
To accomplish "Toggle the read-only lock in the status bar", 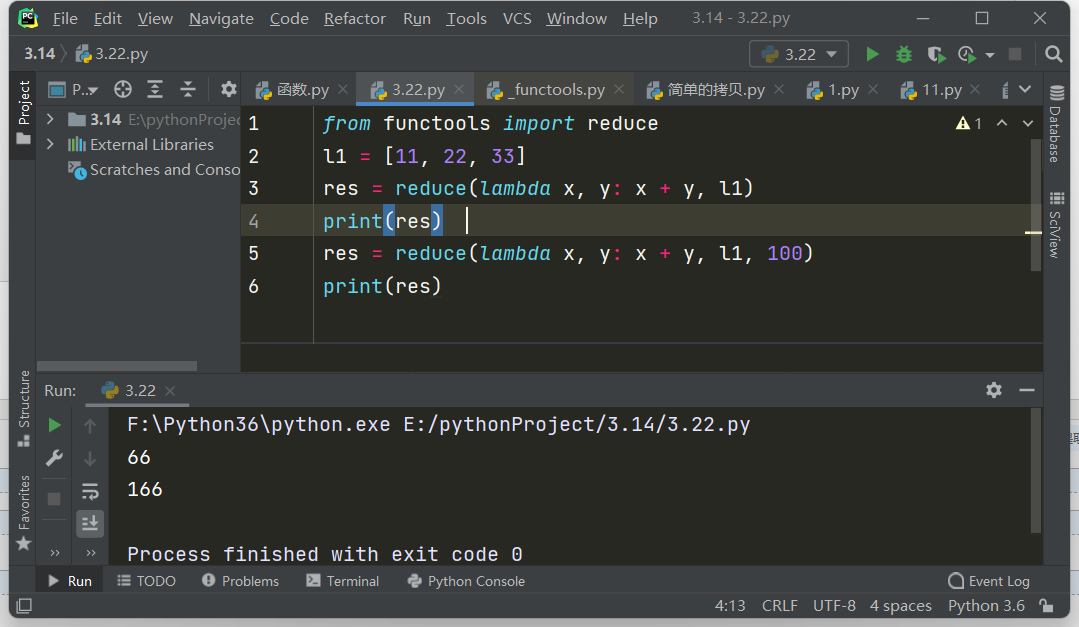I will pos(1046,605).
